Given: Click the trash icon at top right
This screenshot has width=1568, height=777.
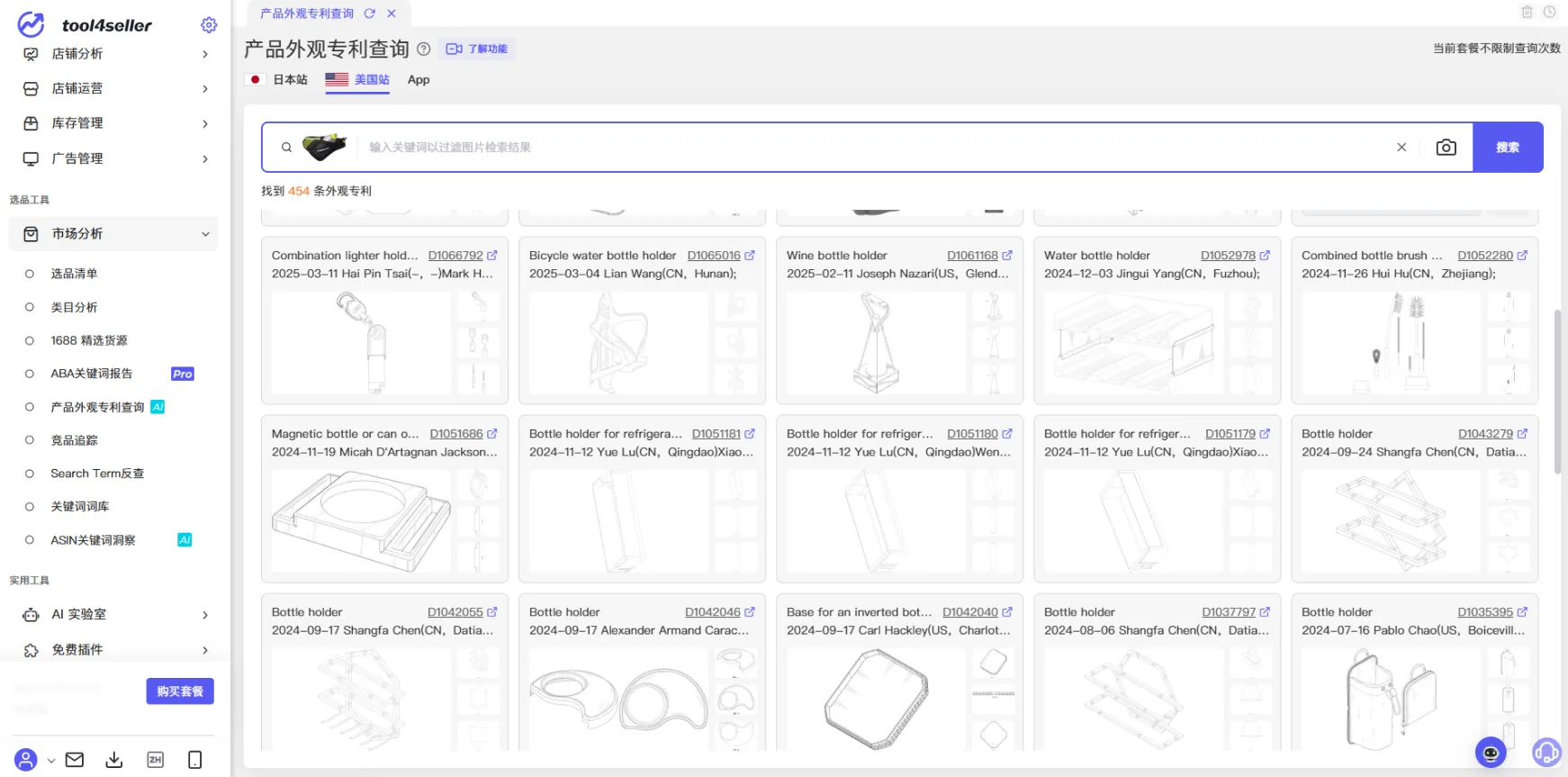Looking at the screenshot, I should (x=1527, y=12).
